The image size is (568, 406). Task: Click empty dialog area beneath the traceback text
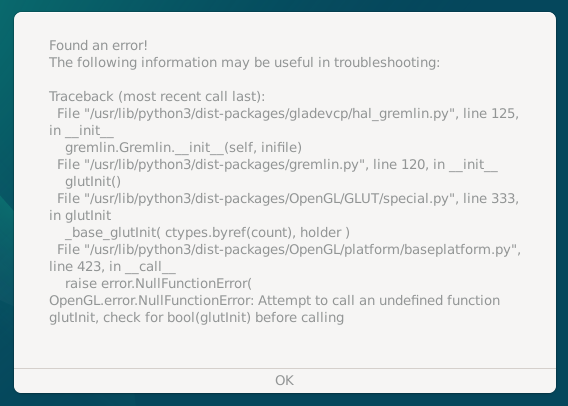pyautogui.click(x=285, y=346)
